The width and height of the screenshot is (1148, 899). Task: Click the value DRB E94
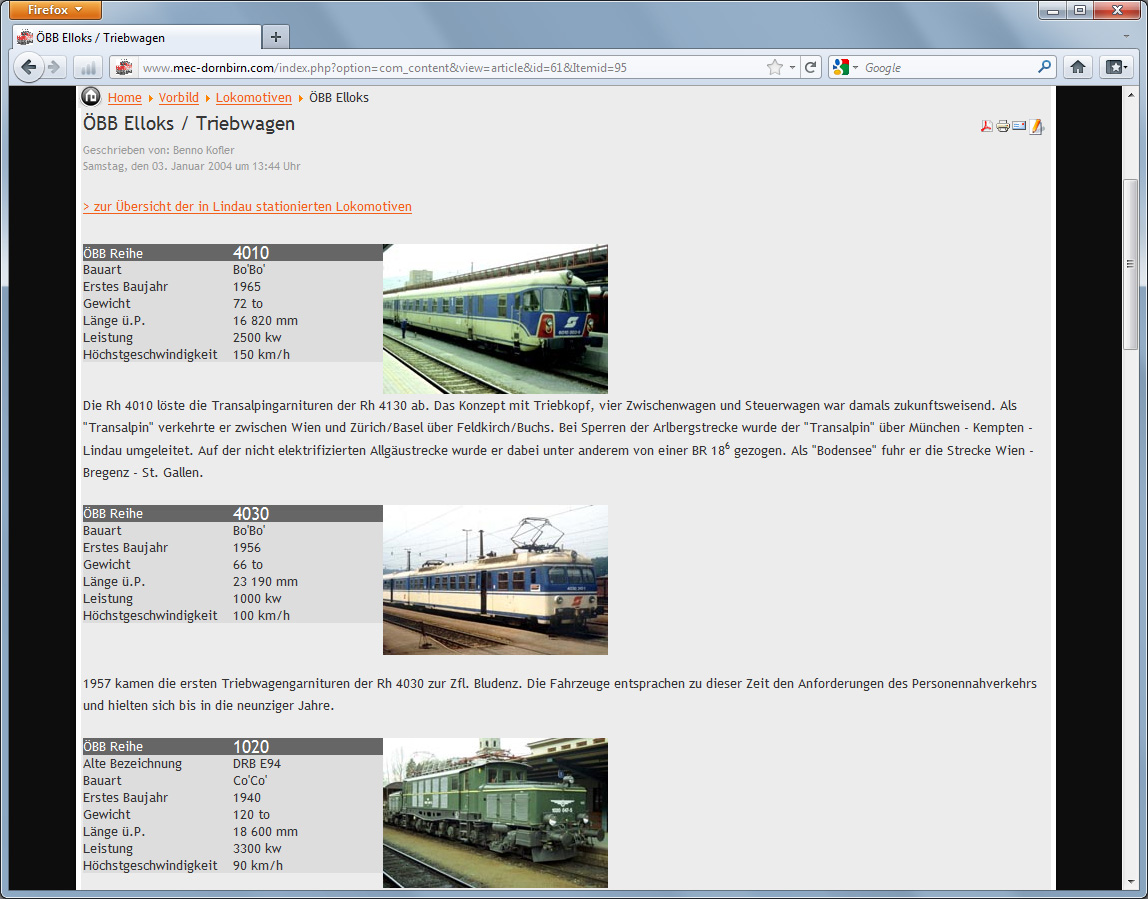[257, 764]
